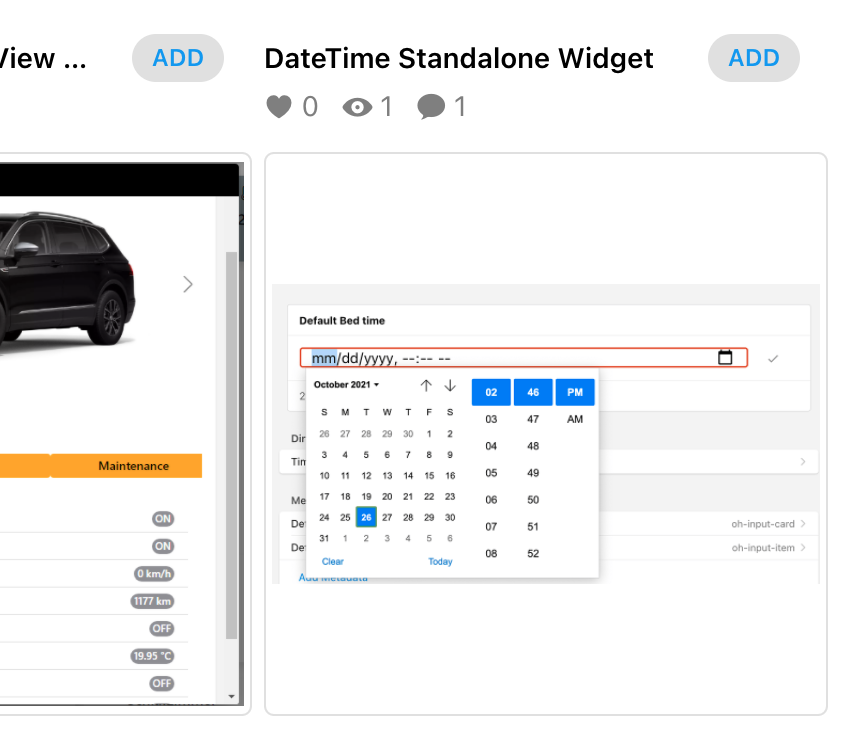This screenshot has width=860, height=750.
Task: Click the Clear link in calendar
Action: point(333,562)
